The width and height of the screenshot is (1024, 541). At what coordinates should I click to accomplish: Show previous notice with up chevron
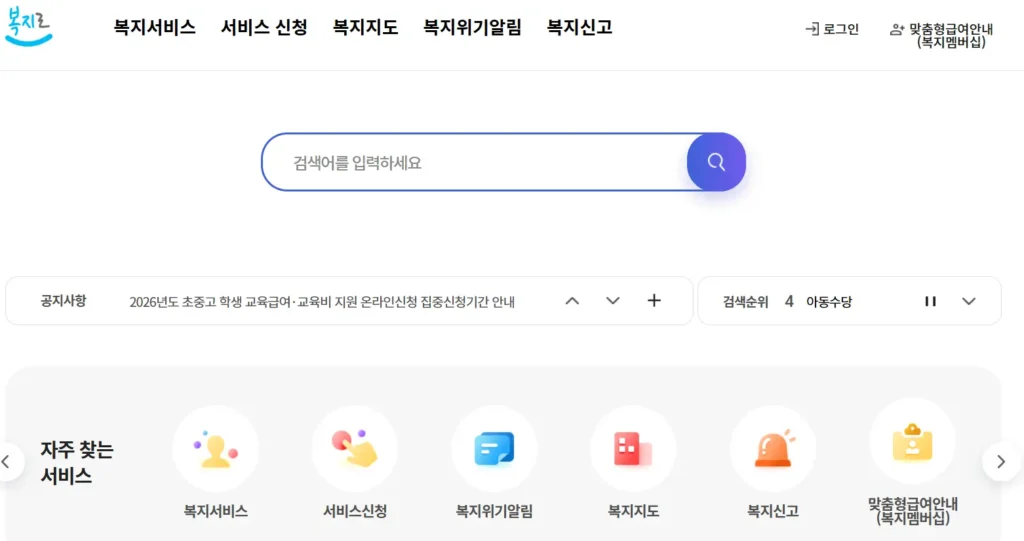pyautogui.click(x=572, y=301)
